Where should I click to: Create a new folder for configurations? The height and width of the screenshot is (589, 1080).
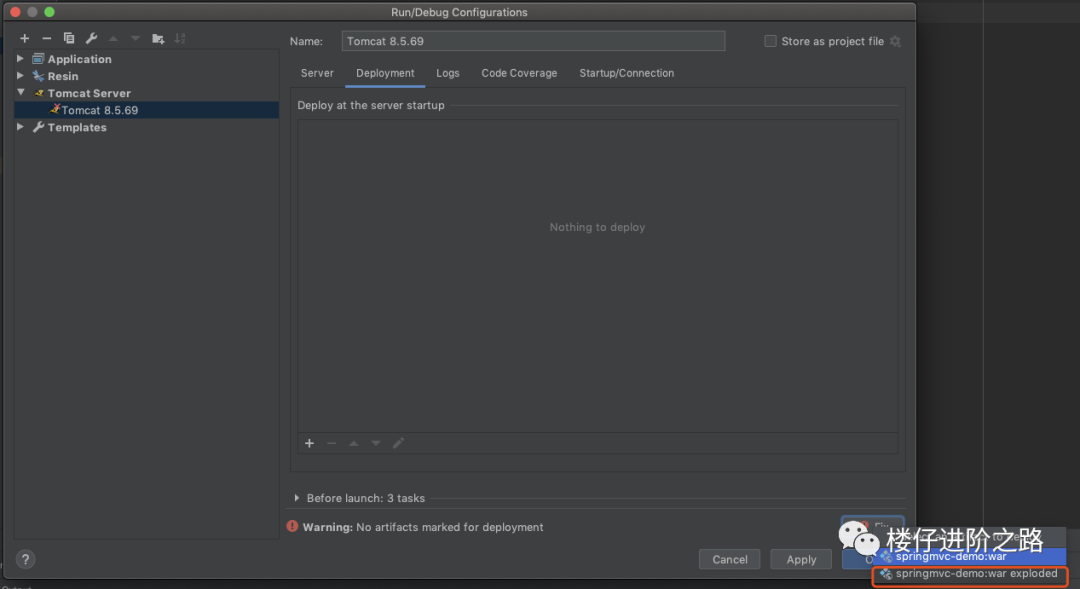pos(158,39)
